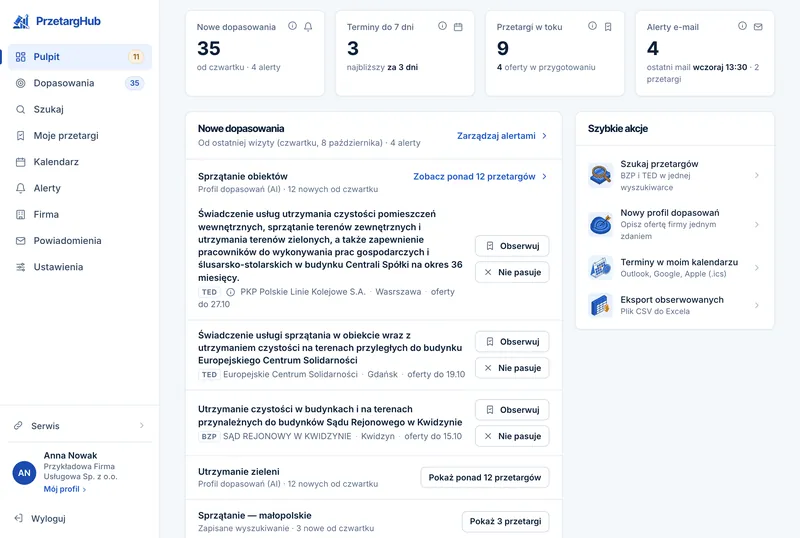Click the Szukaj magnifier icon

pyautogui.click(x=20, y=109)
